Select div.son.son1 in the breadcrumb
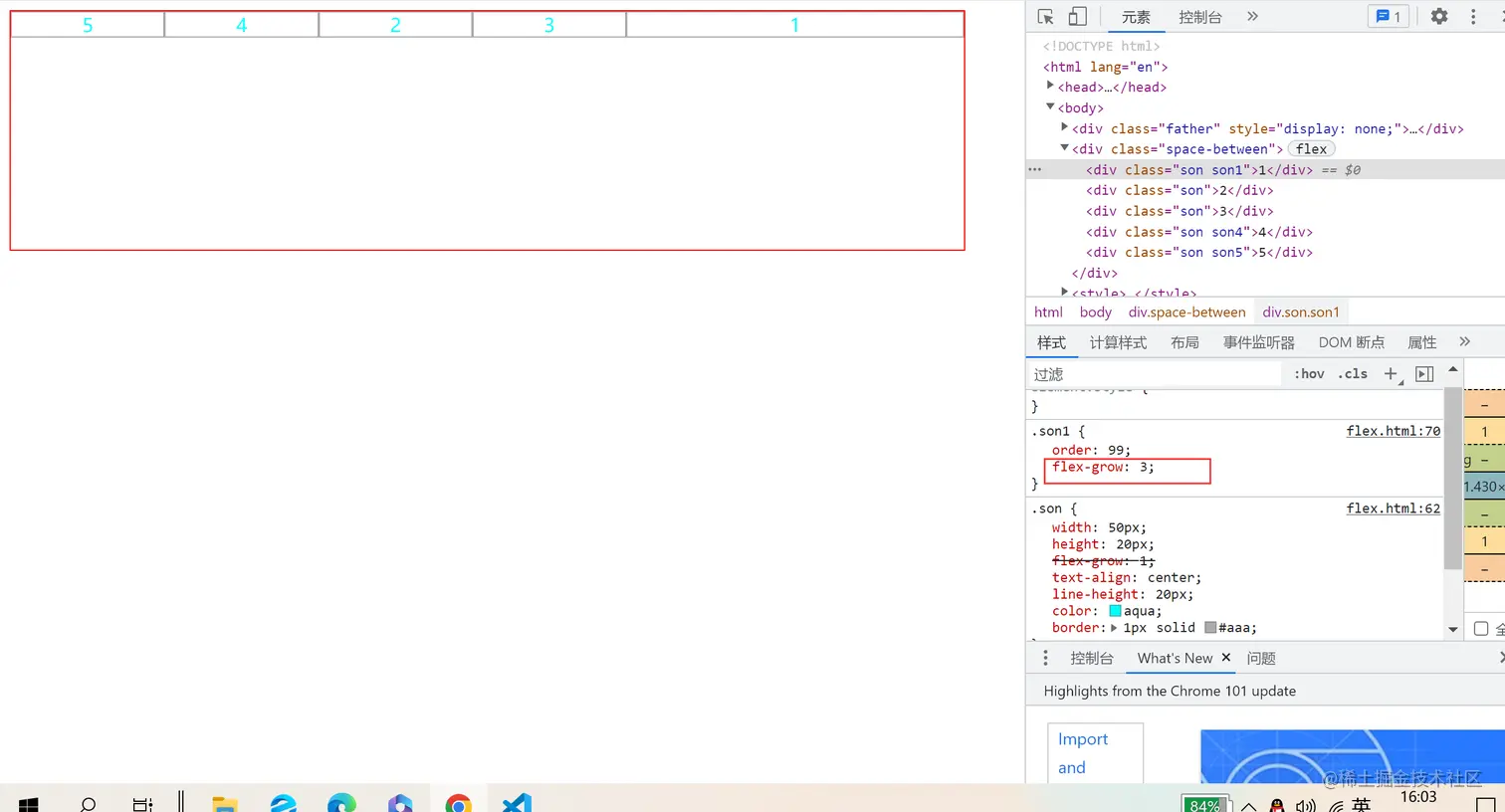 click(x=1301, y=312)
